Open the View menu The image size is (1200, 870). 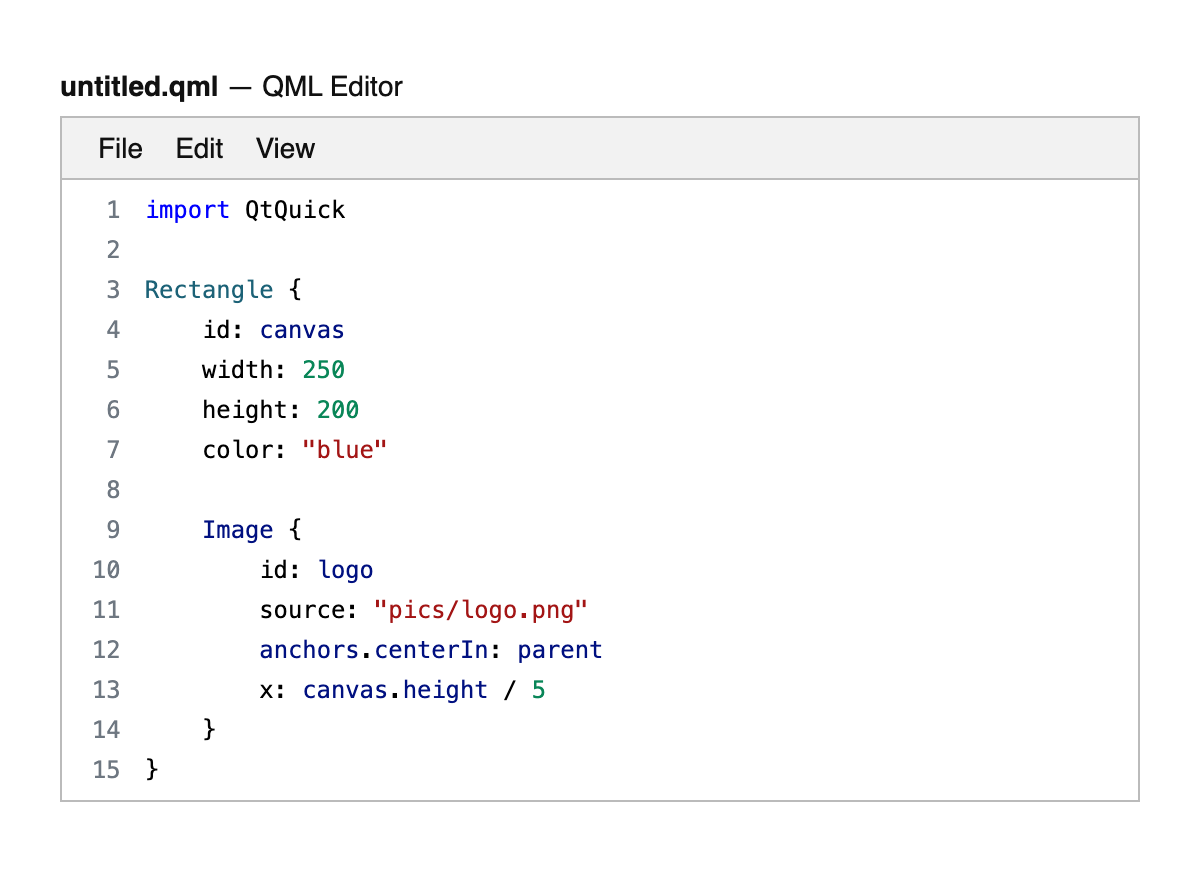pyautogui.click(x=285, y=148)
